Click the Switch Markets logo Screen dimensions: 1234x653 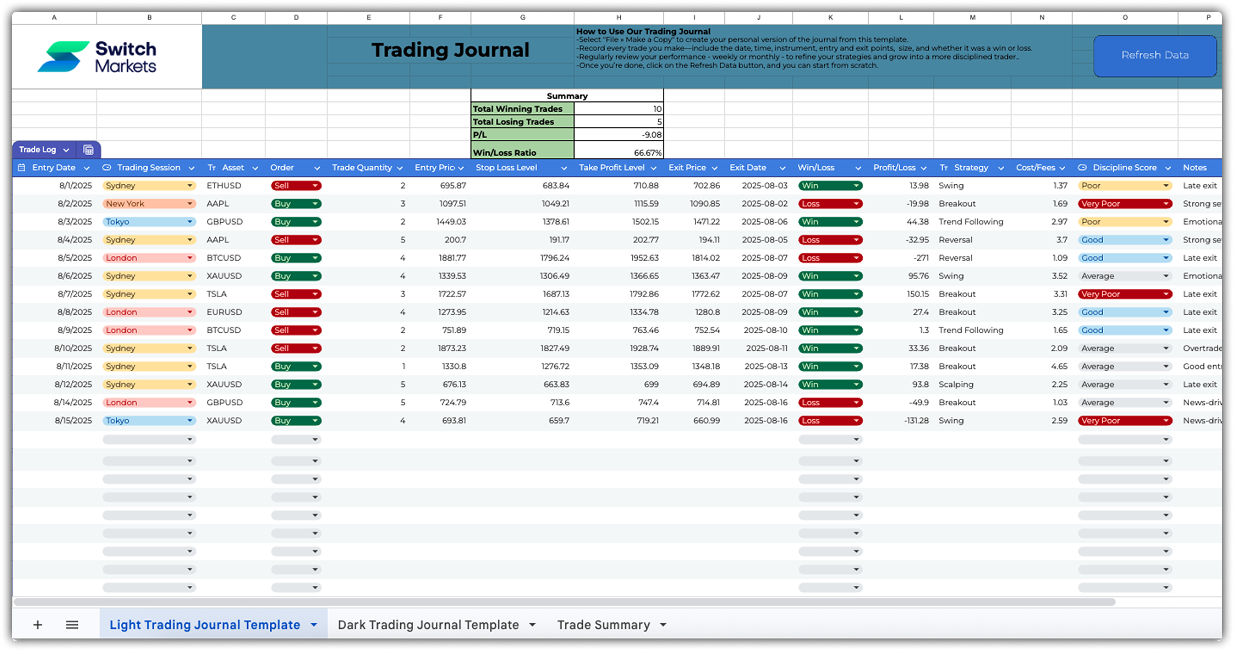97,57
